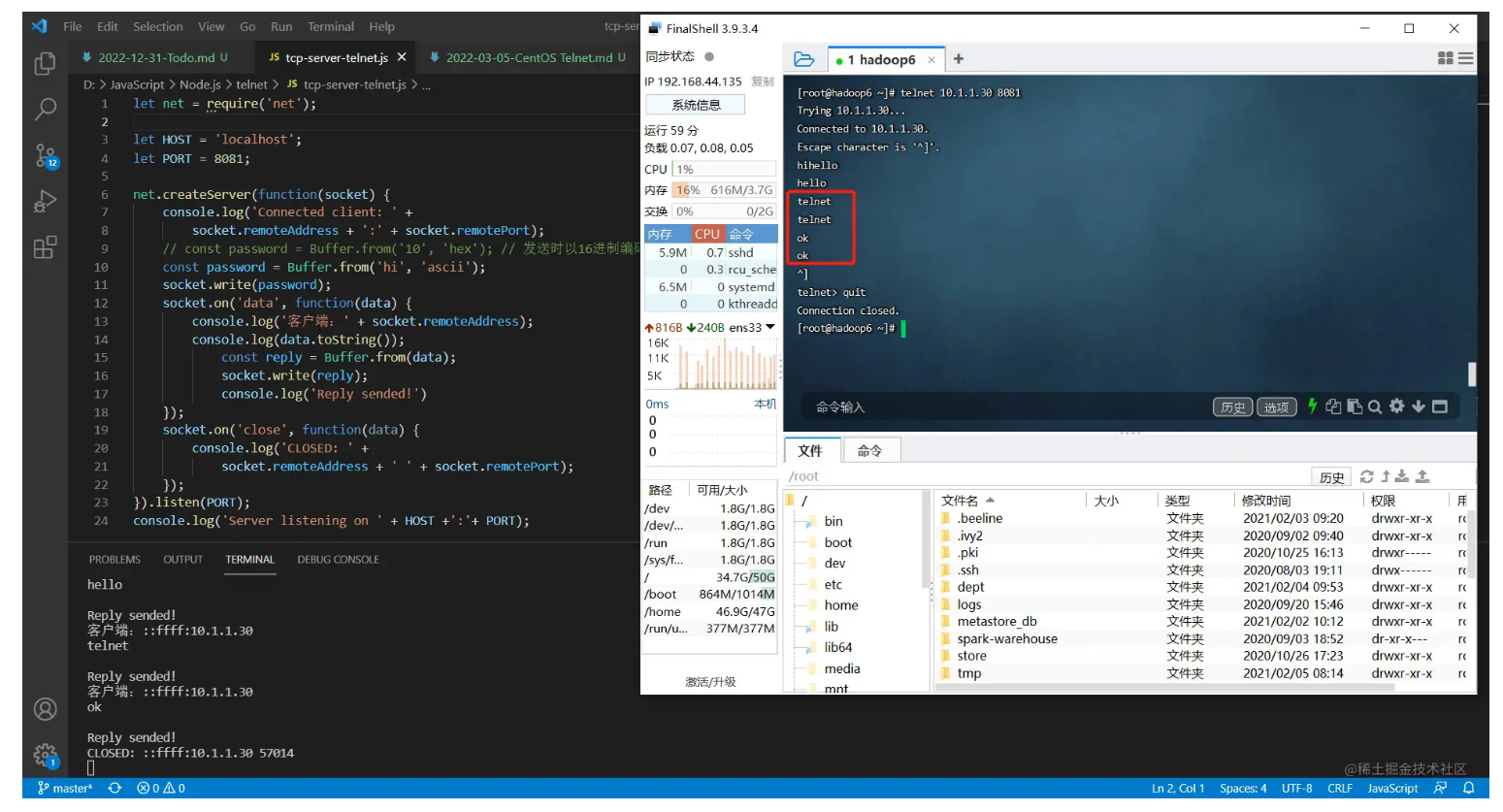Click the master branch in status bar

(64, 789)
